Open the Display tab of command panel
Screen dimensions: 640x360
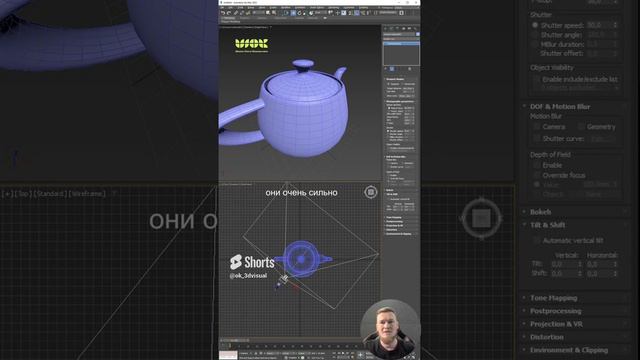[x=409, y=29]
